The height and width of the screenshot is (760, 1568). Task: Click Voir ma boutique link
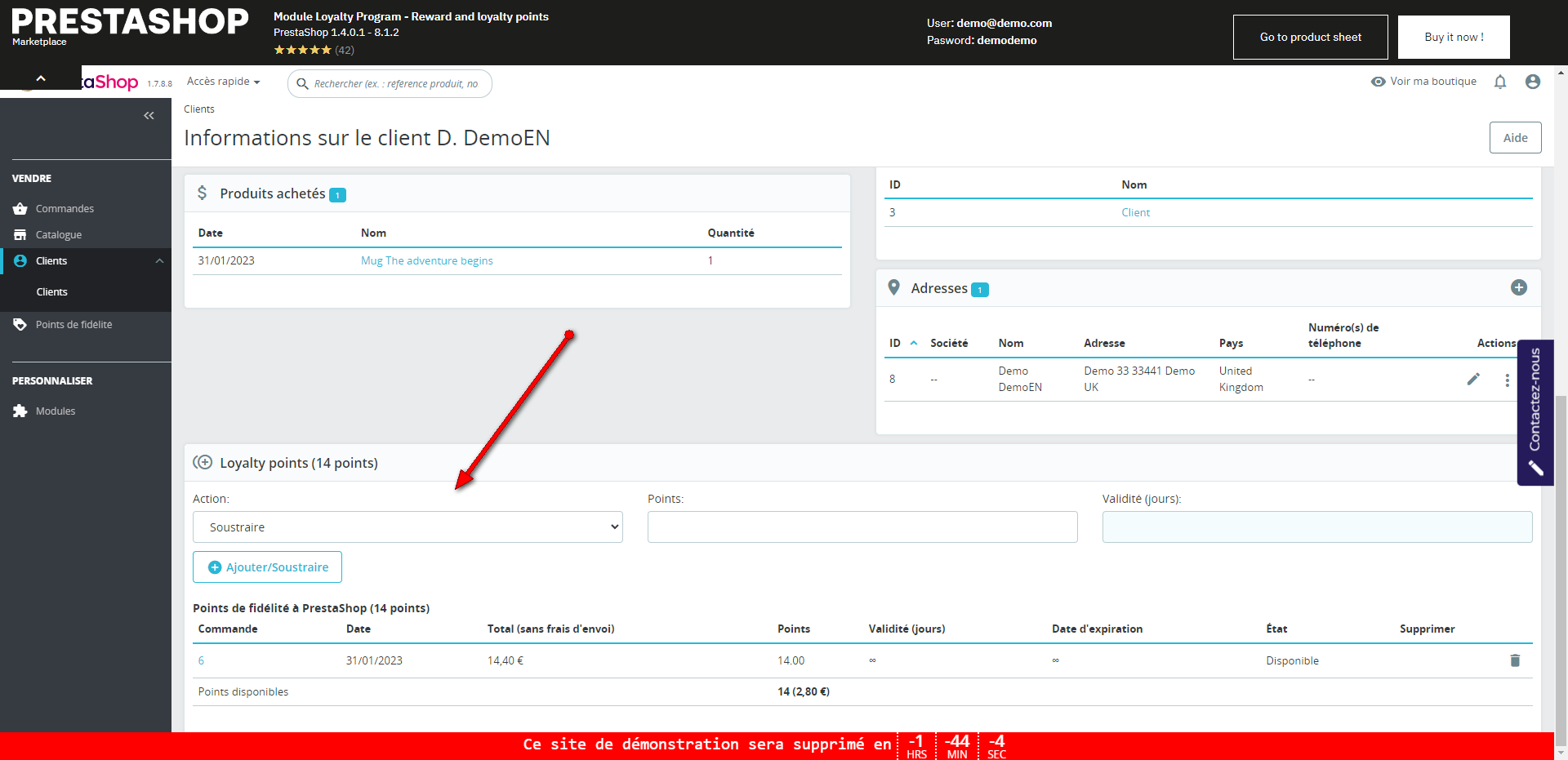pyautogui.click(x=1433, y=82)
